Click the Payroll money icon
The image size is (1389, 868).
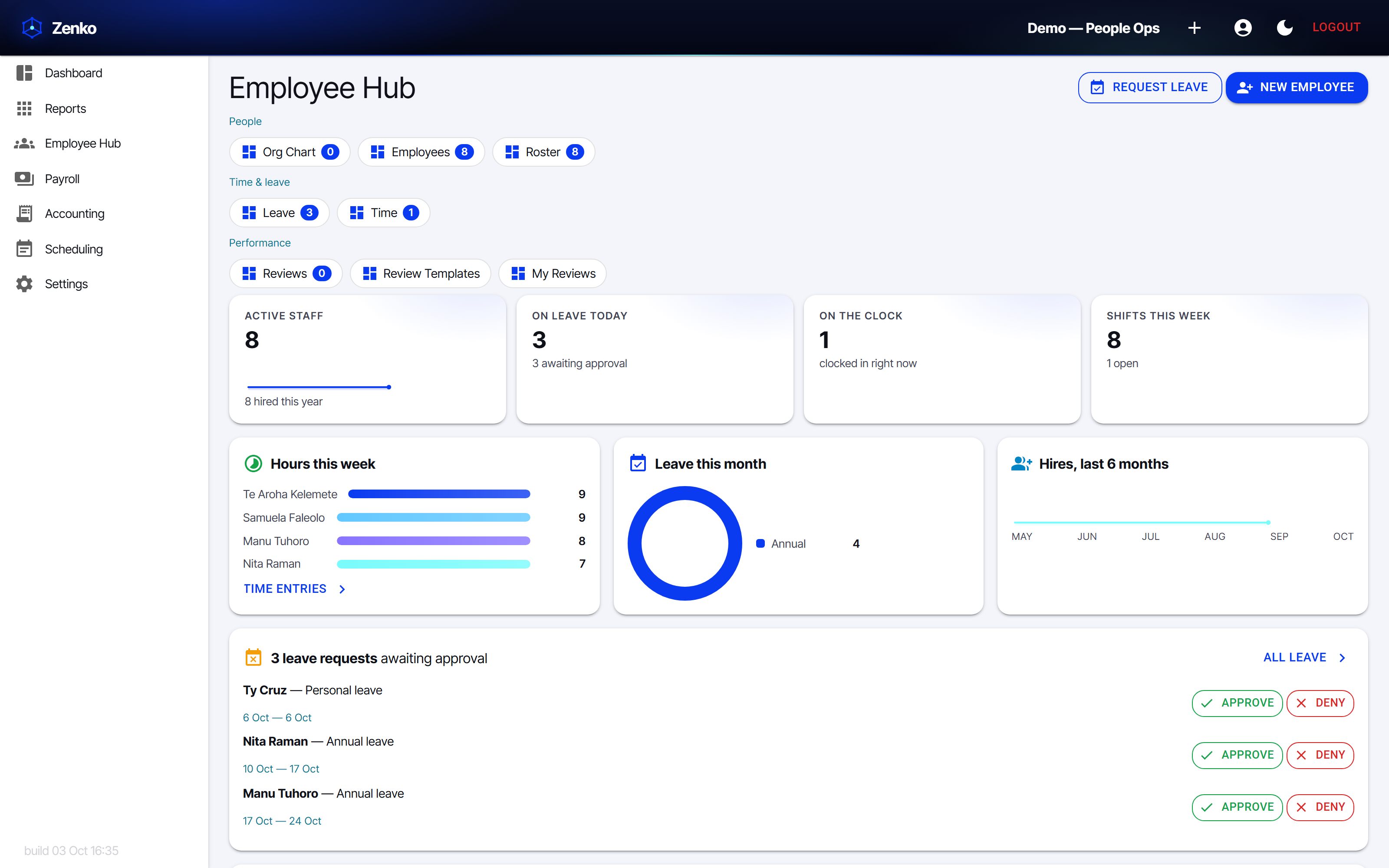coord(24,179)
